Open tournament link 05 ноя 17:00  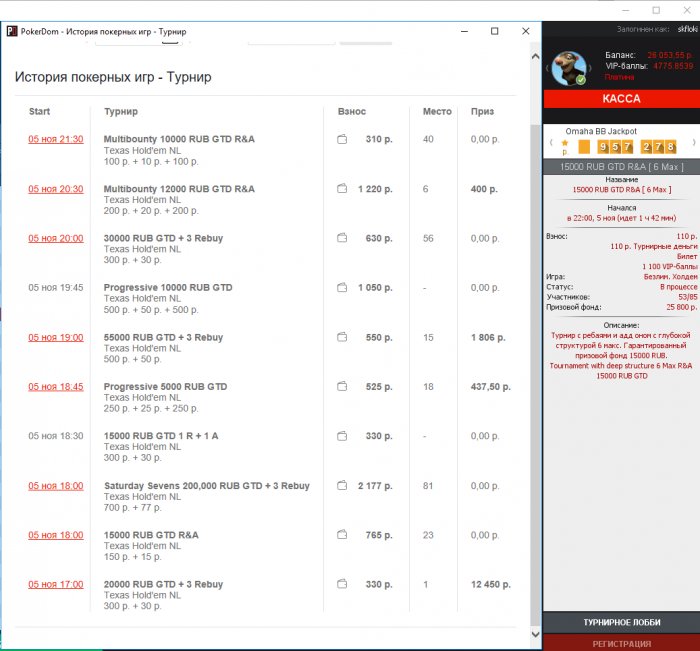pos(56,584)
